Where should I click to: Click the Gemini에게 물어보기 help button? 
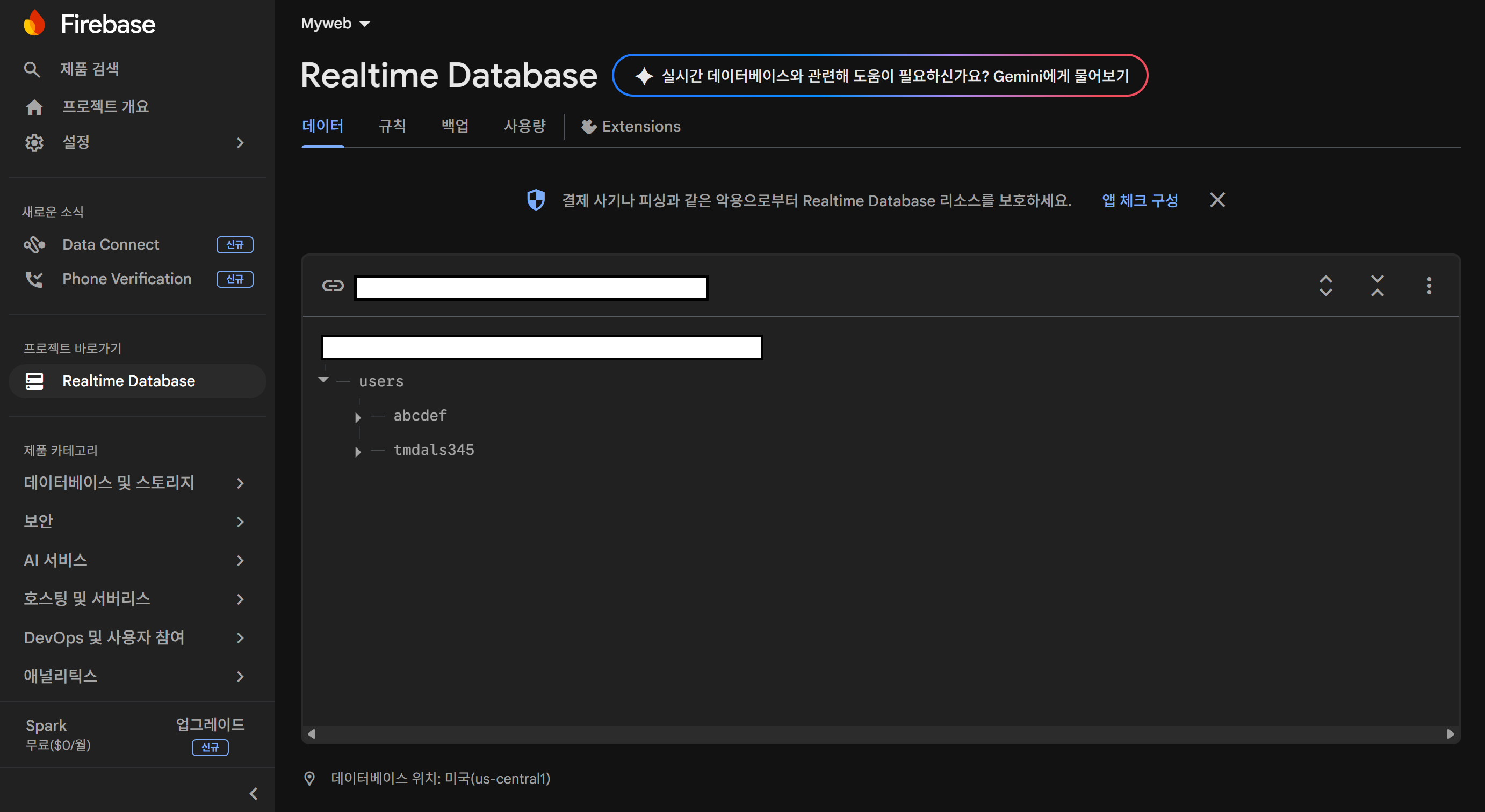pyautogui.click(x=880, y=76)
